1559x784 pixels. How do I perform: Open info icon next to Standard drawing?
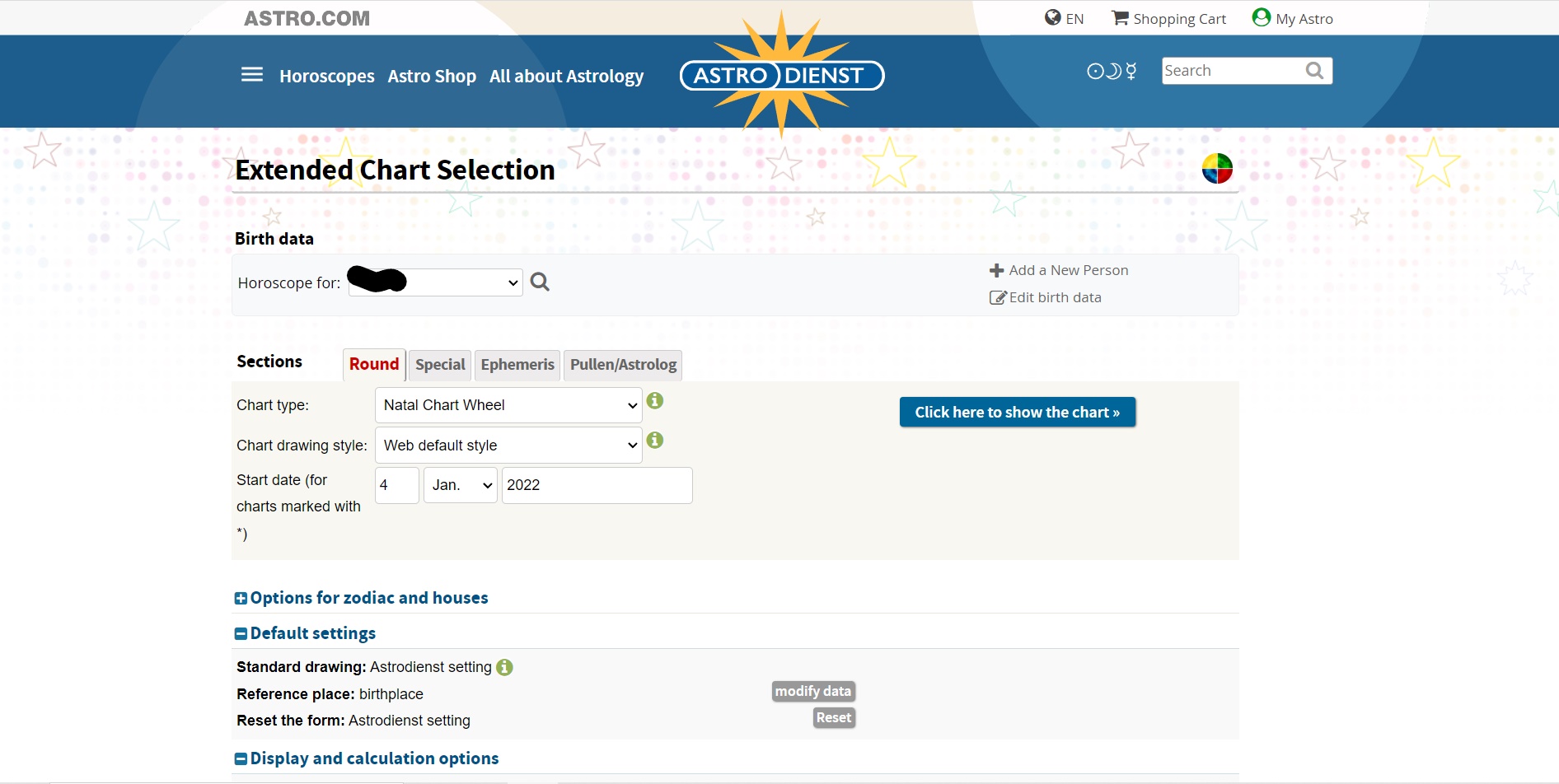504,667
